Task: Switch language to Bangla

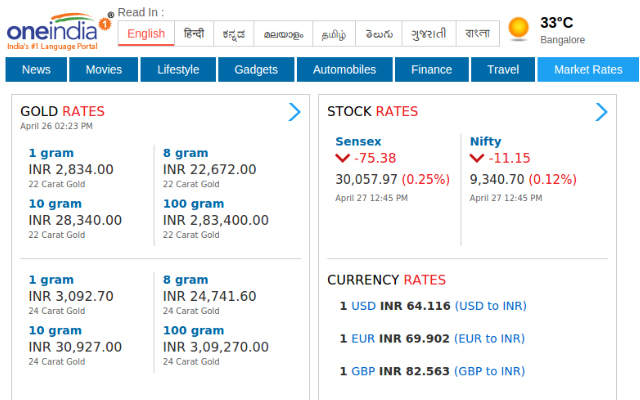Action: [478, 33]
